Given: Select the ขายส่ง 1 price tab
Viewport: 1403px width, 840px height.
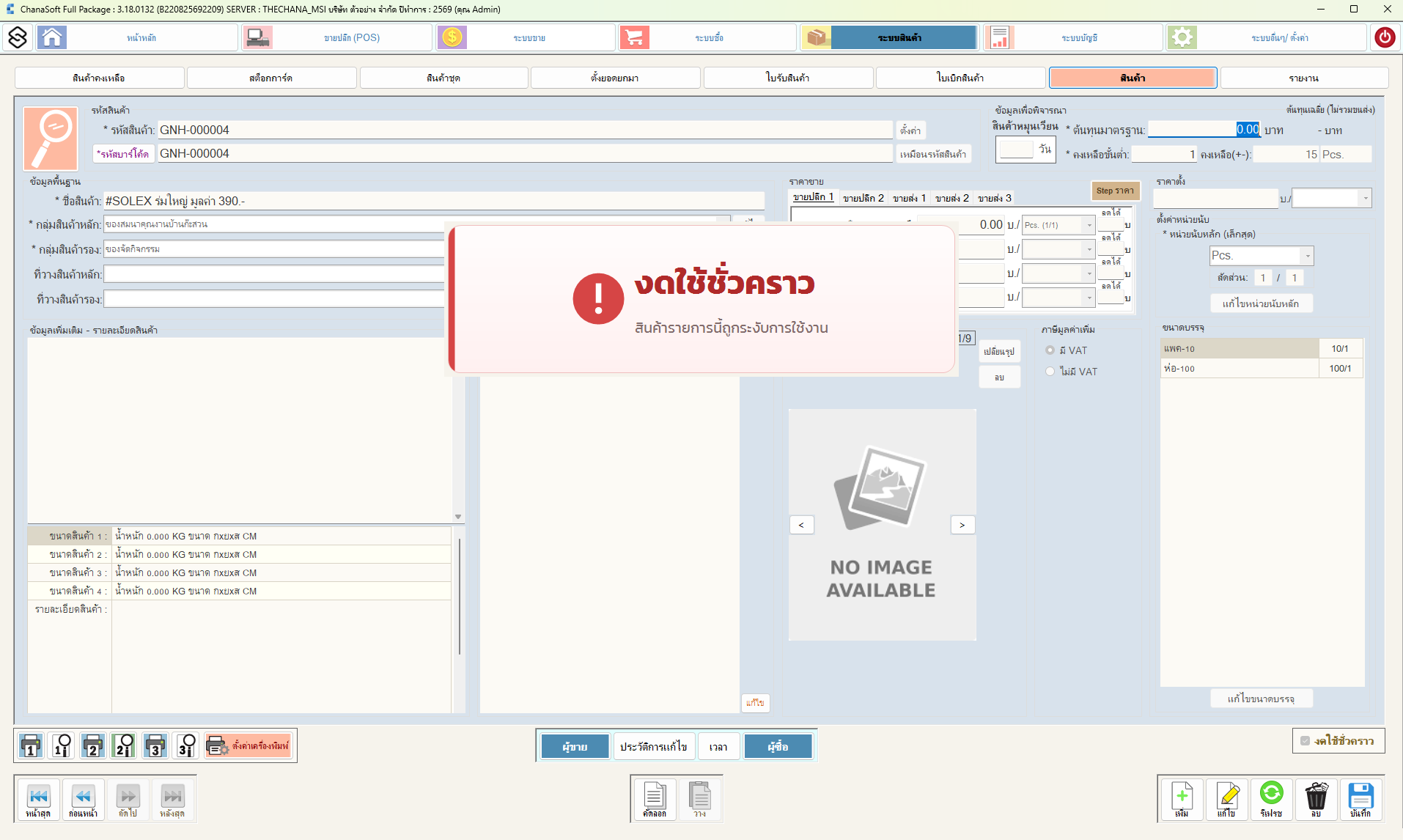Looking at the screenshot, I should point(909,198).
